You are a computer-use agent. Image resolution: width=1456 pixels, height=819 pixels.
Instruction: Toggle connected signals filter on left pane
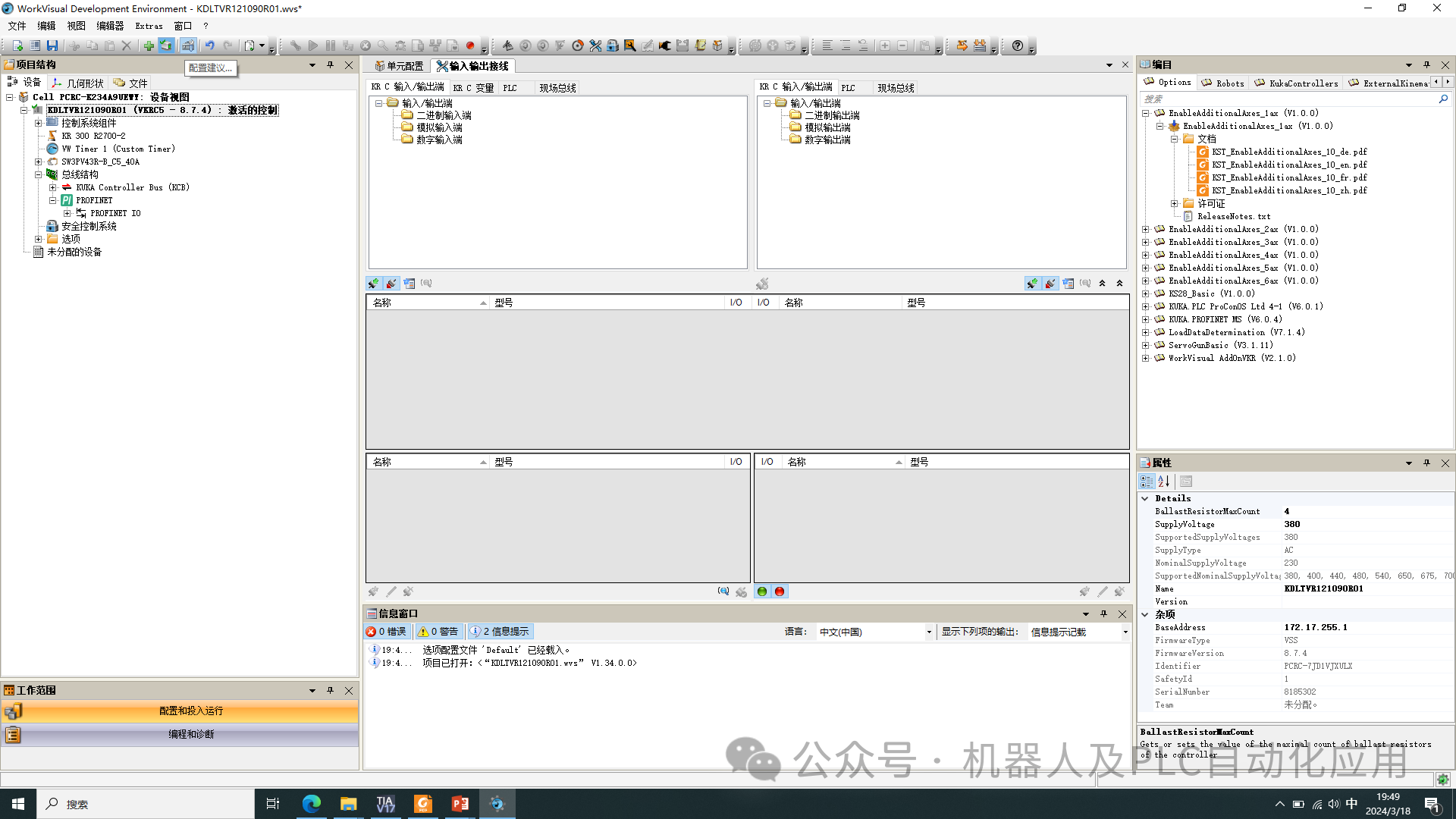tap(373, 284)
